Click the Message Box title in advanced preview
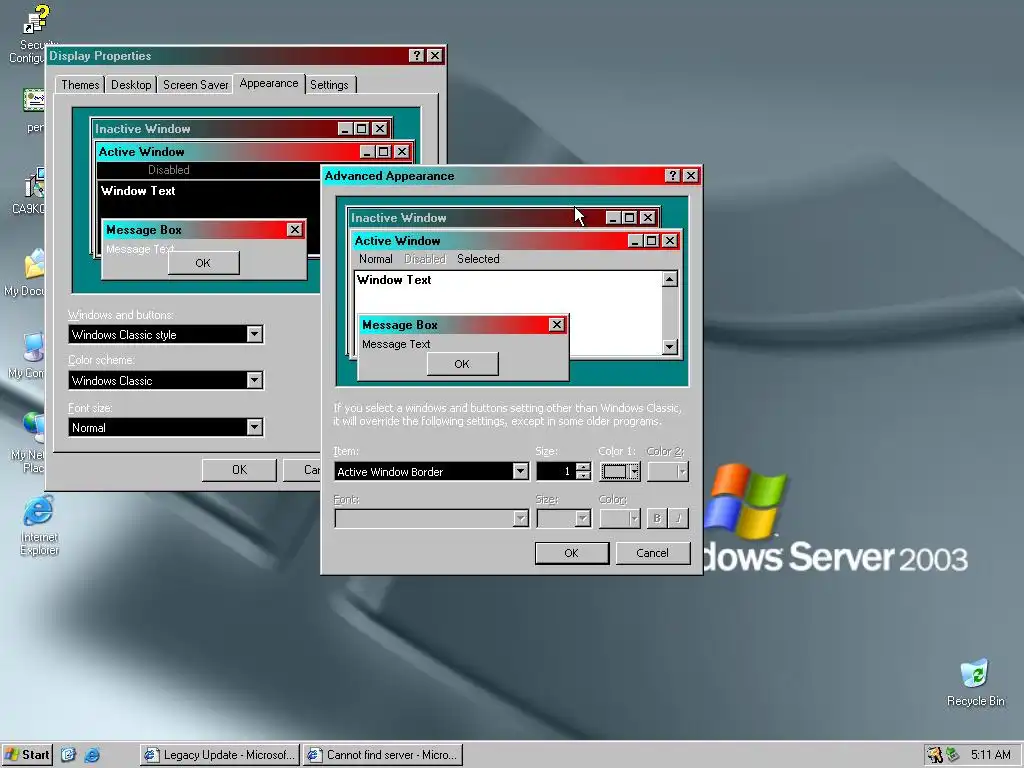Image resolution: width=1024 pixels, height=768 pixels. point(400,325)
